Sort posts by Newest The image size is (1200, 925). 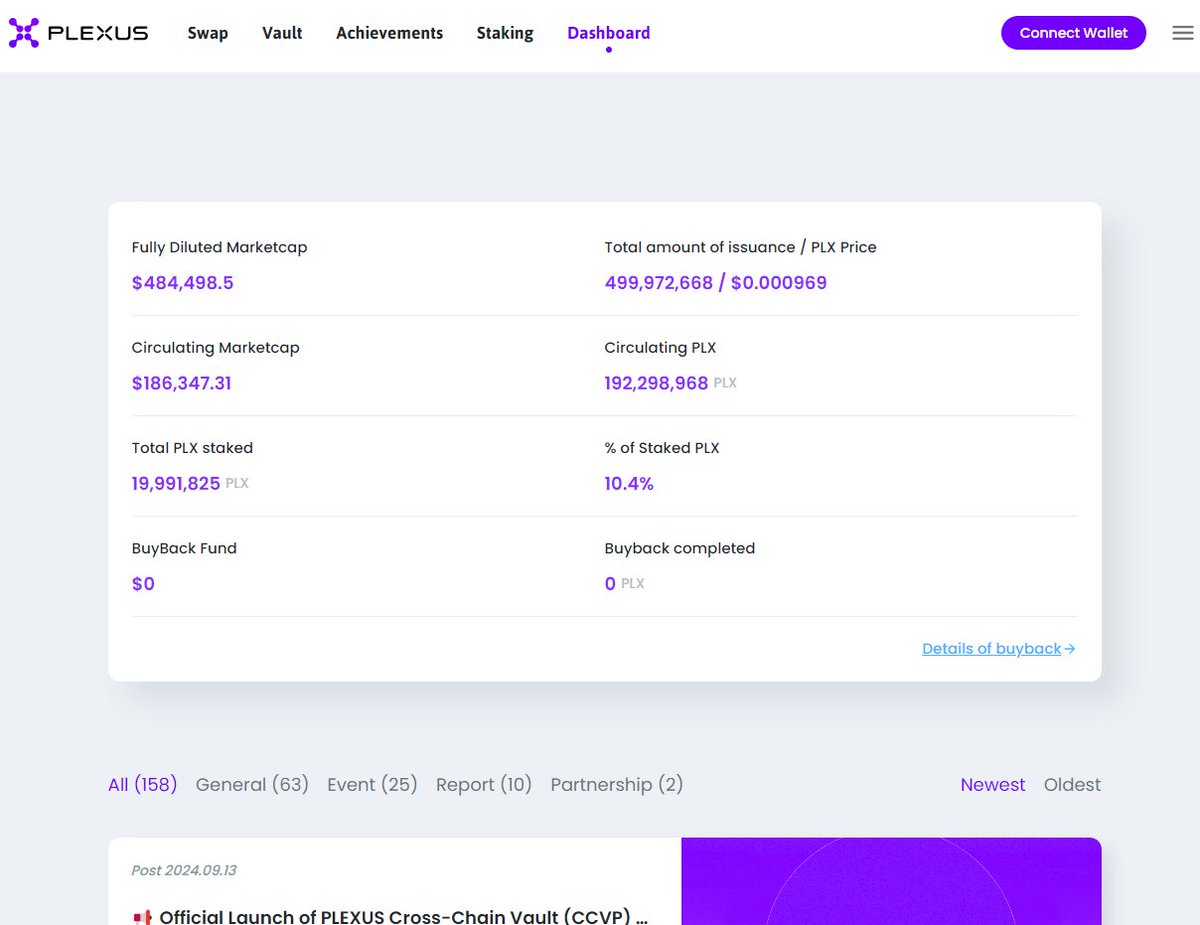tap(993, 785)
